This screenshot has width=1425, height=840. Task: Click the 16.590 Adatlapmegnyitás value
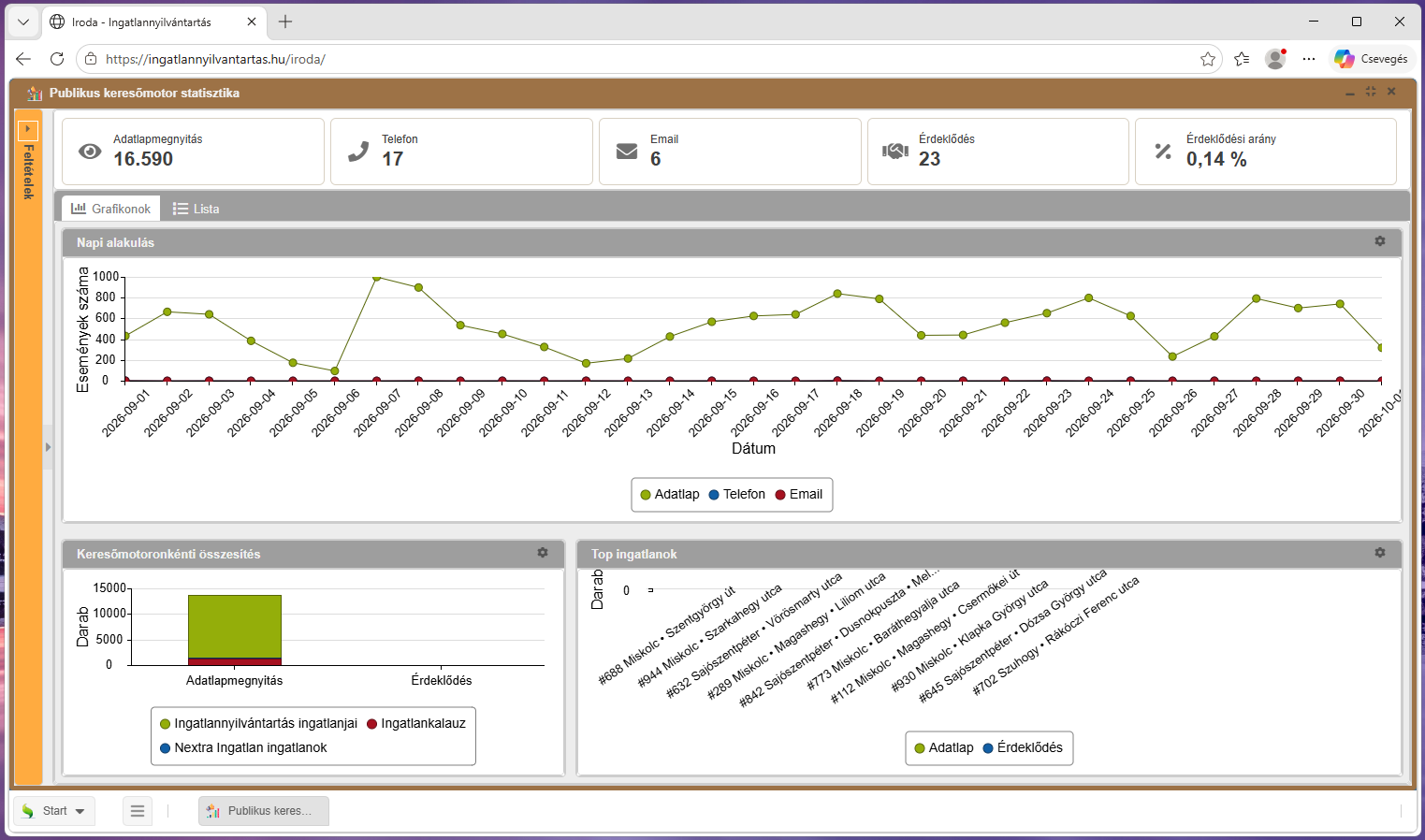(143, 159)
